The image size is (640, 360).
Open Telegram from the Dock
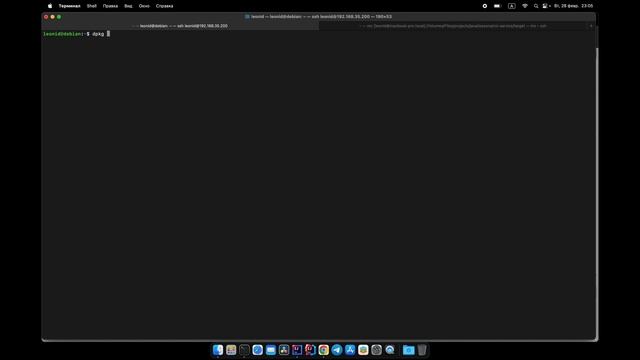point(337,350)
